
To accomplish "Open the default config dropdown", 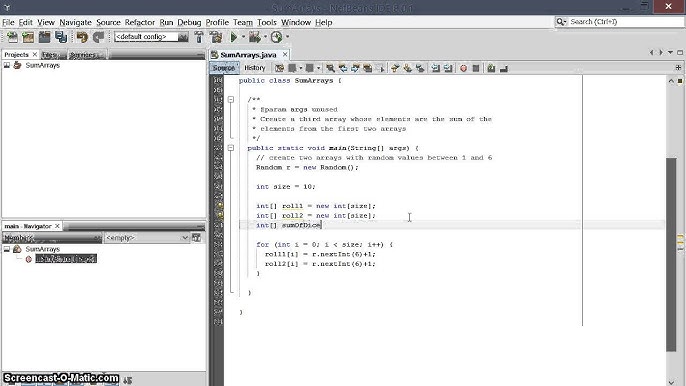I will [151, 37].
